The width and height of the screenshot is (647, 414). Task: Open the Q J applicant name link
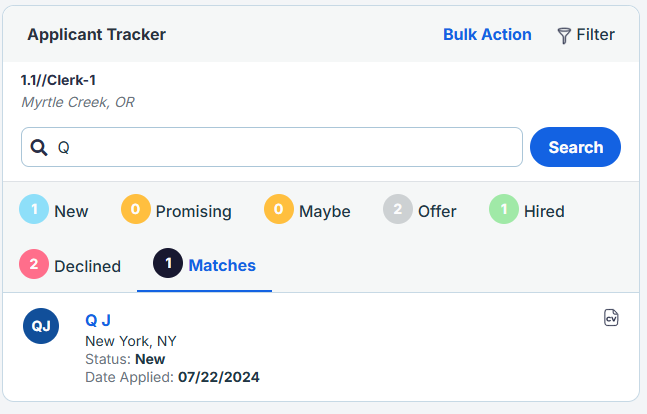pyautogui.click(x=98, y=320)
